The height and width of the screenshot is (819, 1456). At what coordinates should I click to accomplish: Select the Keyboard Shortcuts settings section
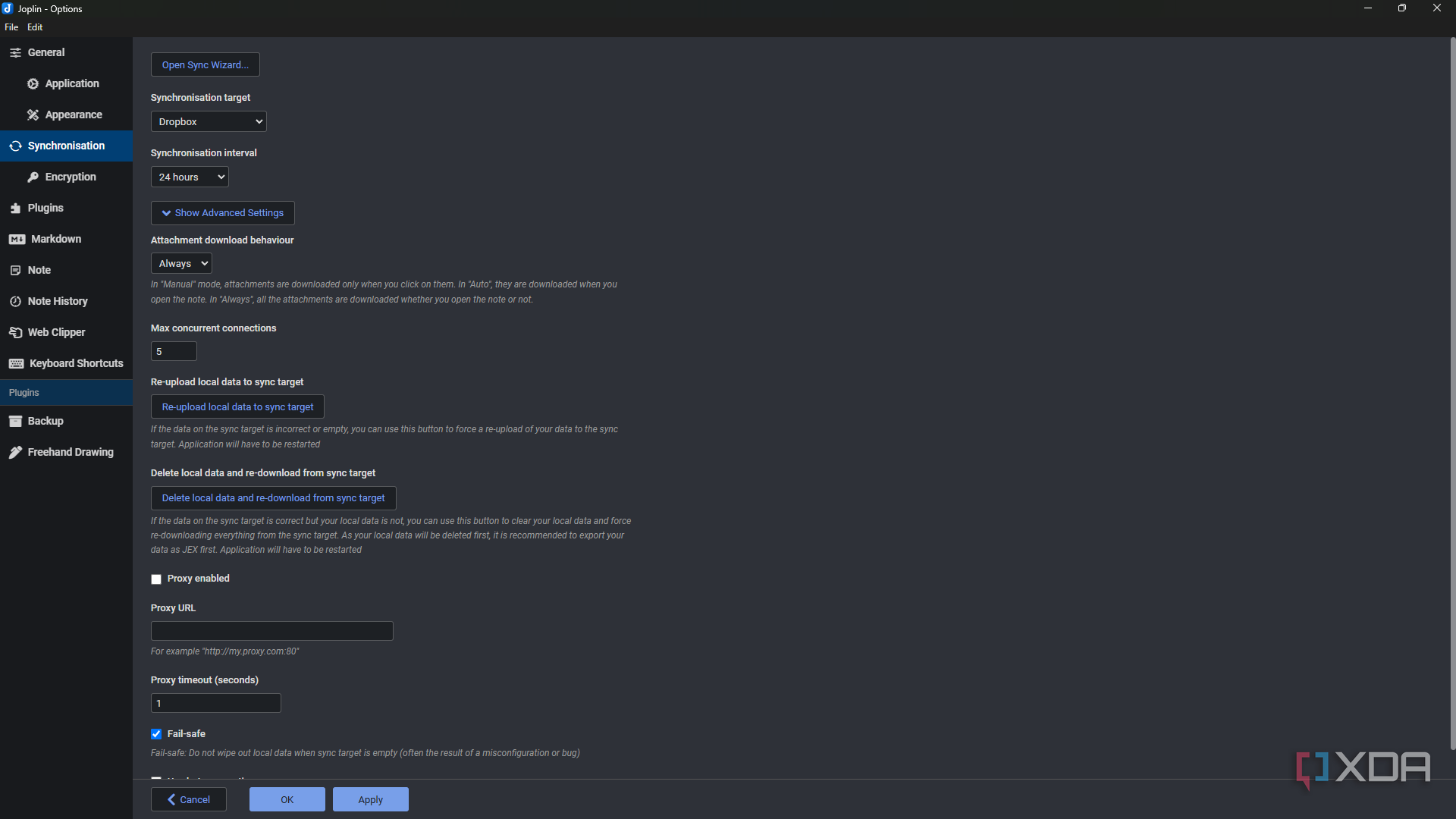(x=67, y=363)
